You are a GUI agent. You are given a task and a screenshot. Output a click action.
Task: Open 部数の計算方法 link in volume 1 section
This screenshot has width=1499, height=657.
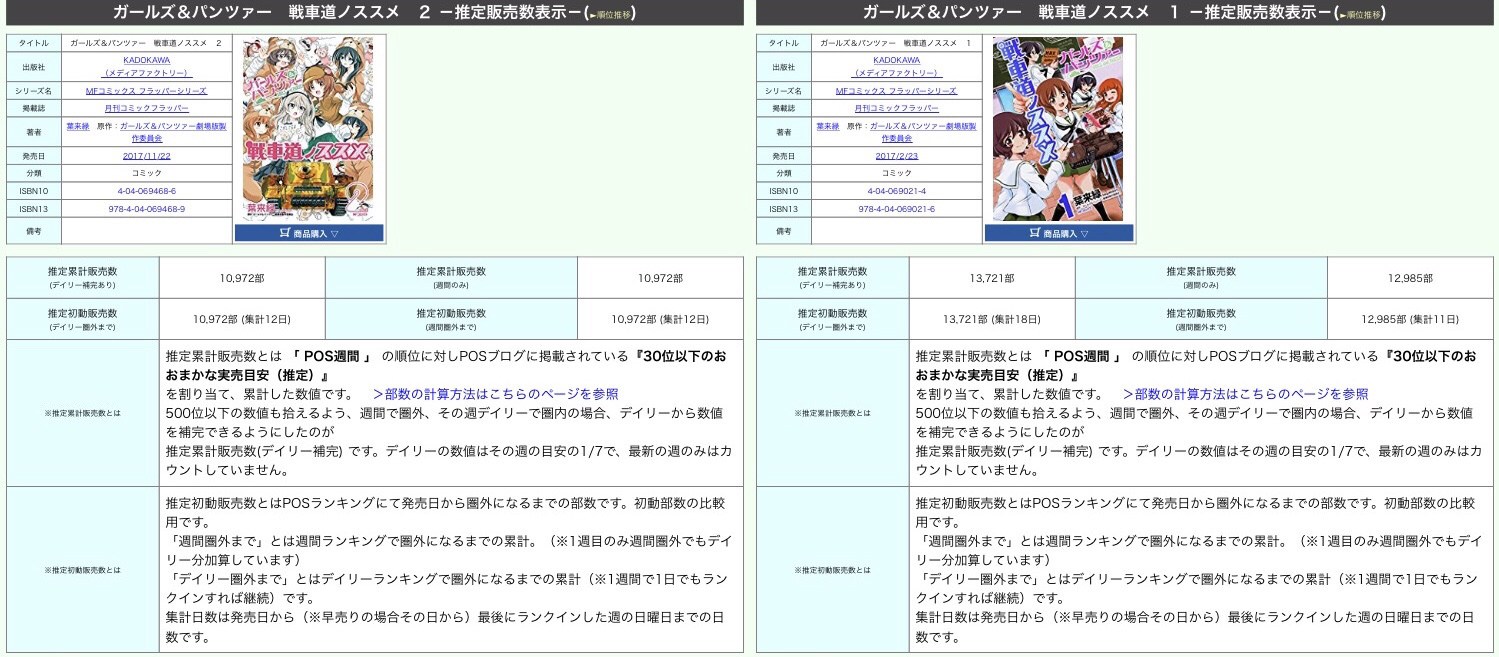[1246, 394]
